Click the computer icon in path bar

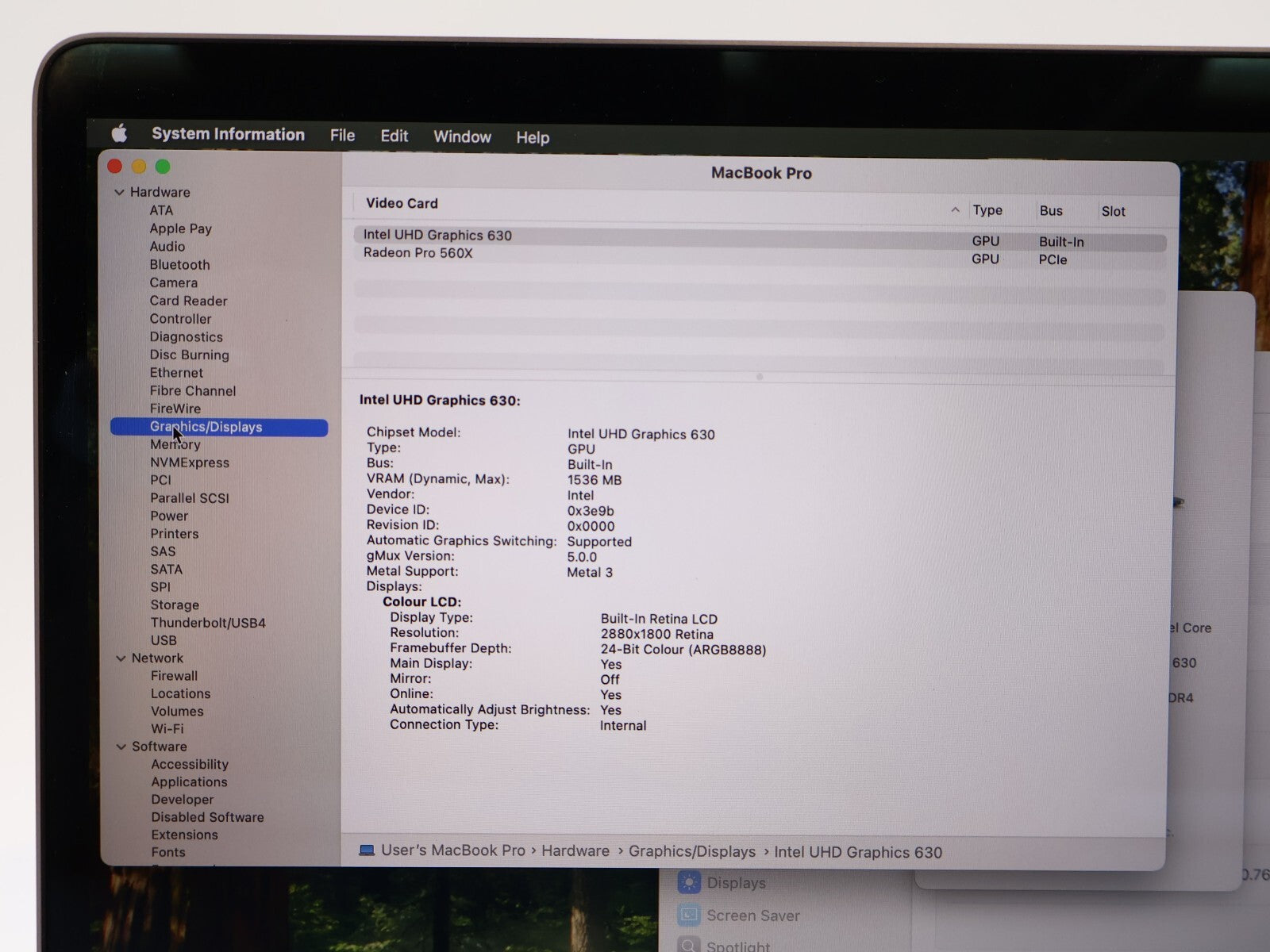tap(367, 850)
